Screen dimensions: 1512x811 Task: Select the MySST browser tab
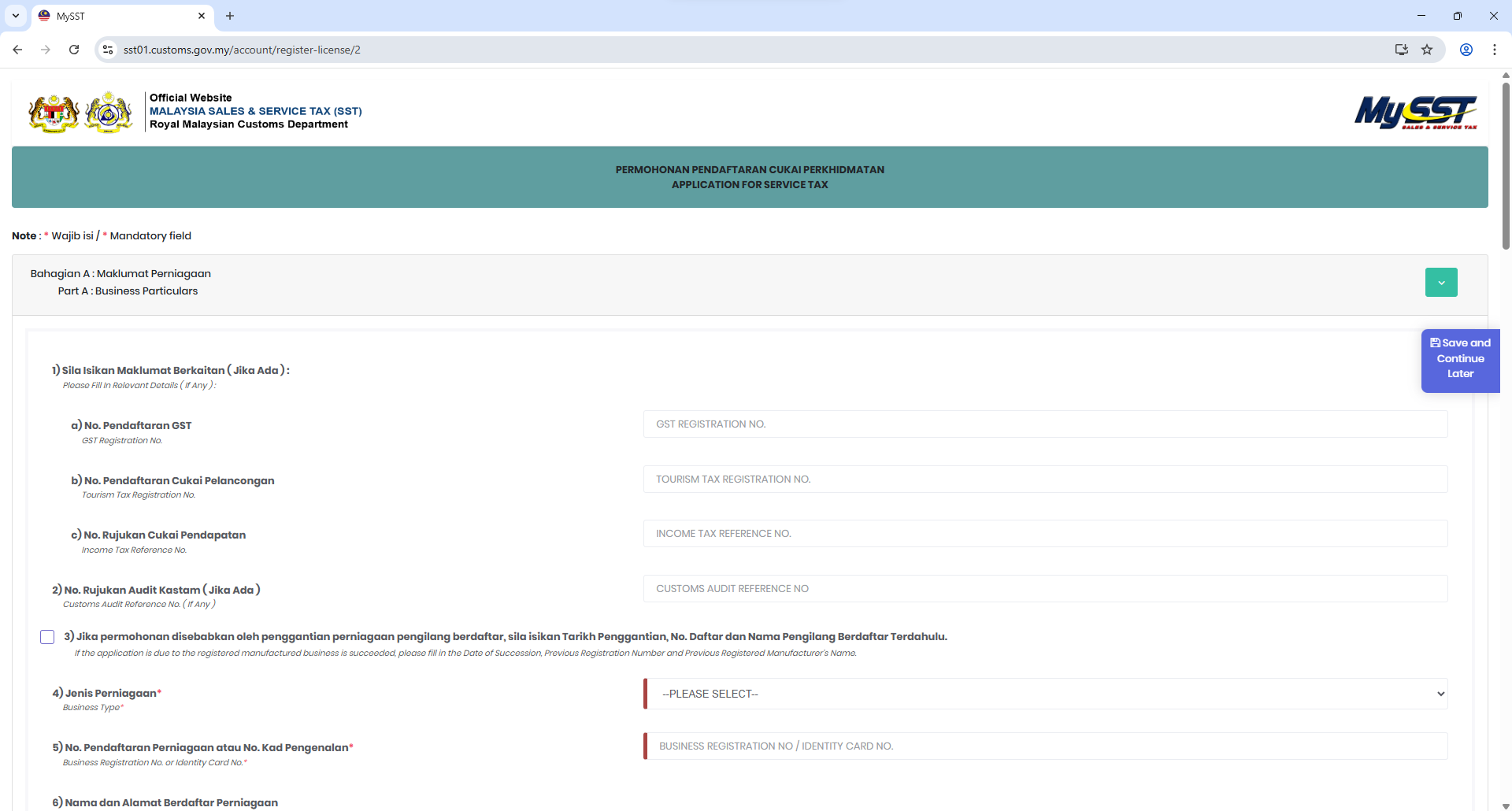tap(118, 16)
